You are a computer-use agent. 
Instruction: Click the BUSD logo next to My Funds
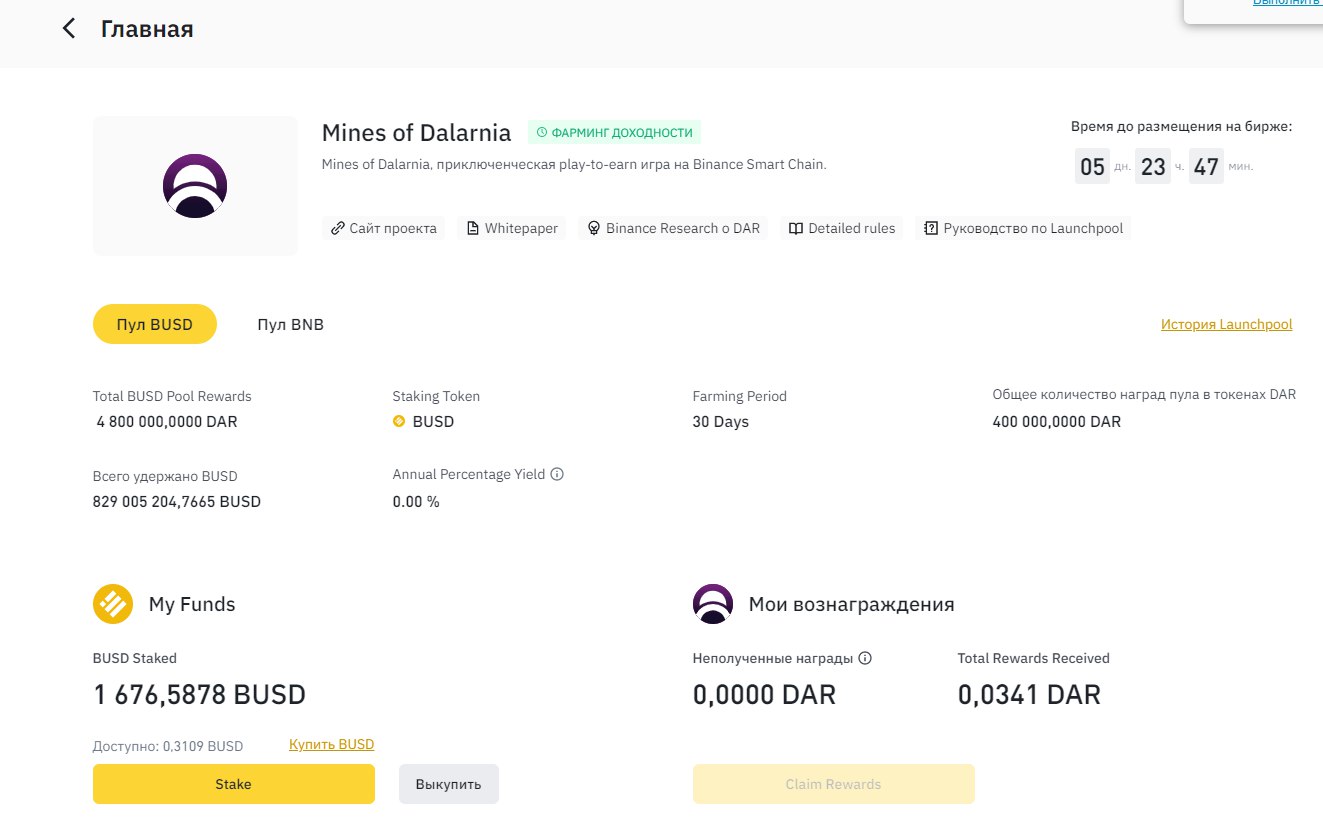coord(113,604)
